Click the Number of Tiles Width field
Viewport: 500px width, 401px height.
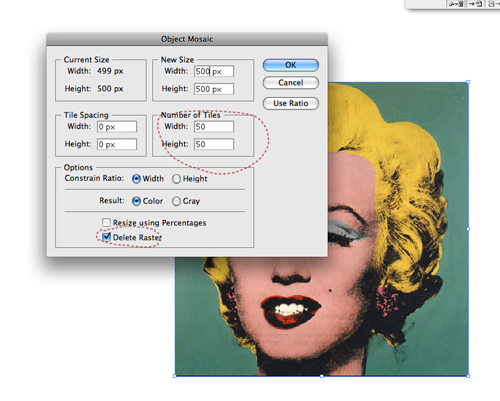click(x=214, y=127)
